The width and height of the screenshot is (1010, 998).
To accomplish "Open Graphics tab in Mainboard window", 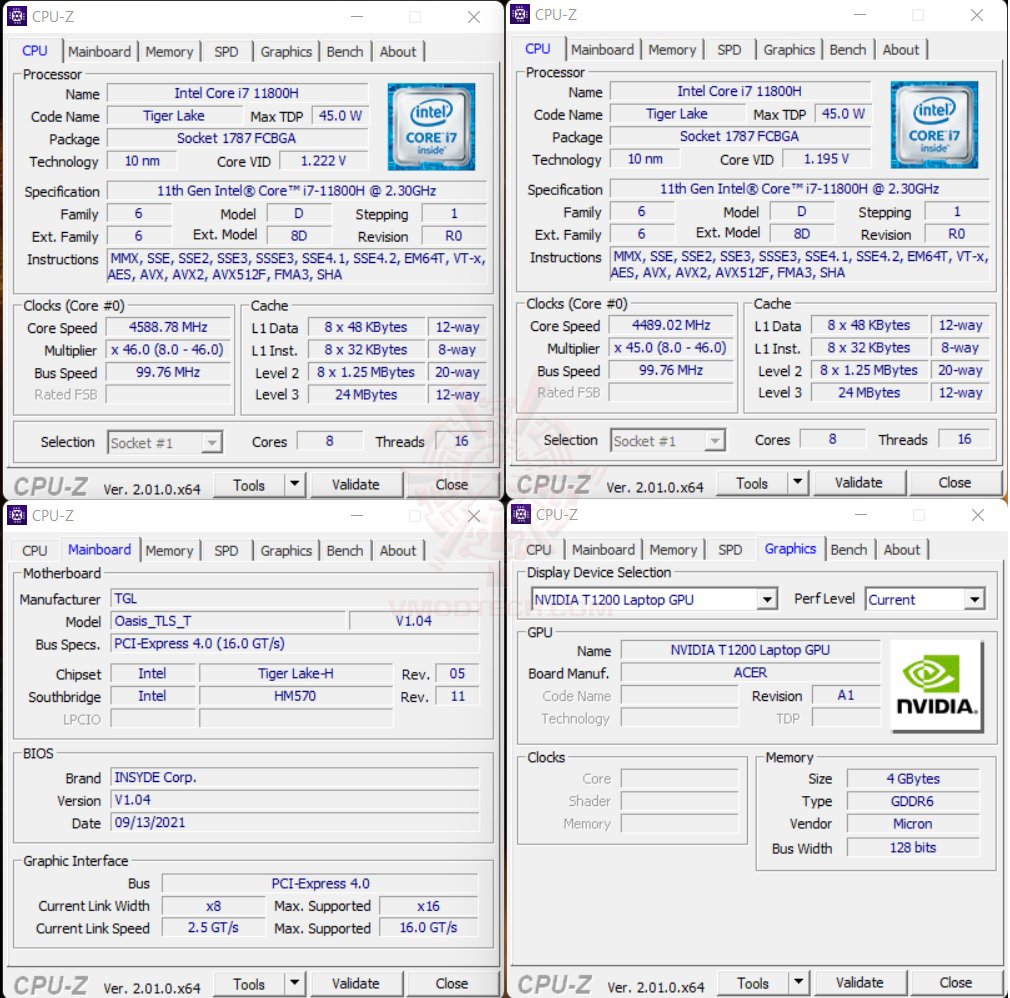I will click(286, 551).
